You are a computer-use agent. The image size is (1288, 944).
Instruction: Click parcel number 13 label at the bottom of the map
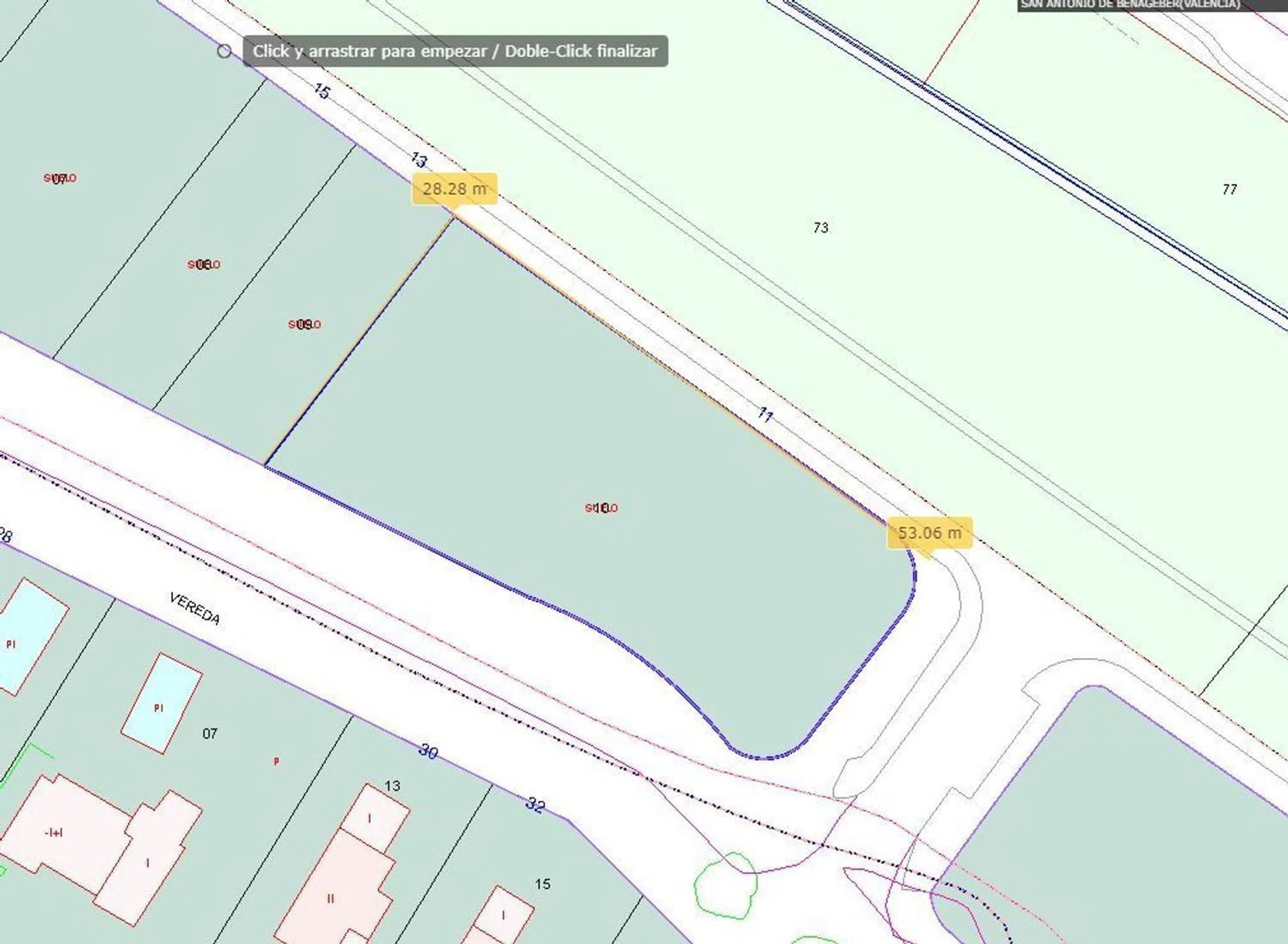click(x=392, y=786)
